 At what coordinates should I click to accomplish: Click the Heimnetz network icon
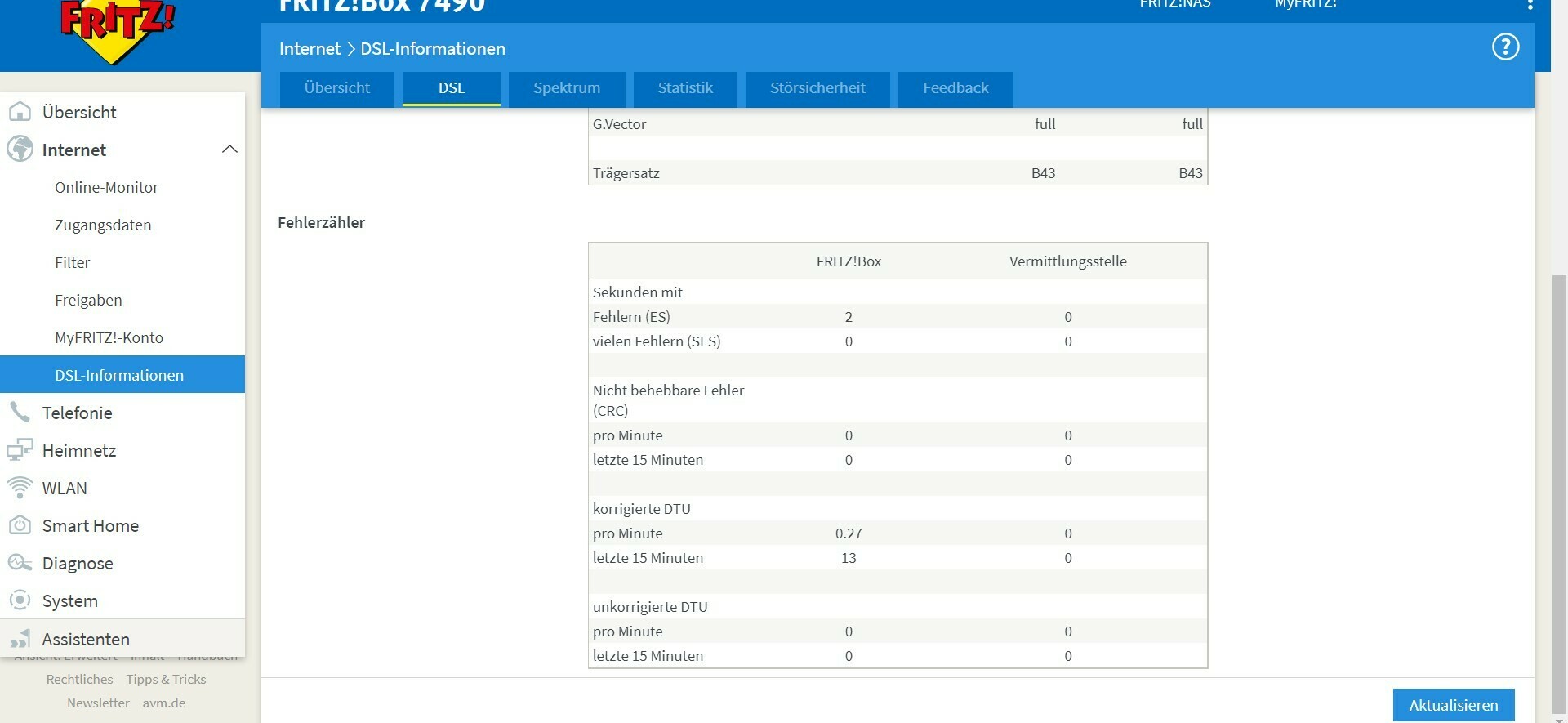20,449
